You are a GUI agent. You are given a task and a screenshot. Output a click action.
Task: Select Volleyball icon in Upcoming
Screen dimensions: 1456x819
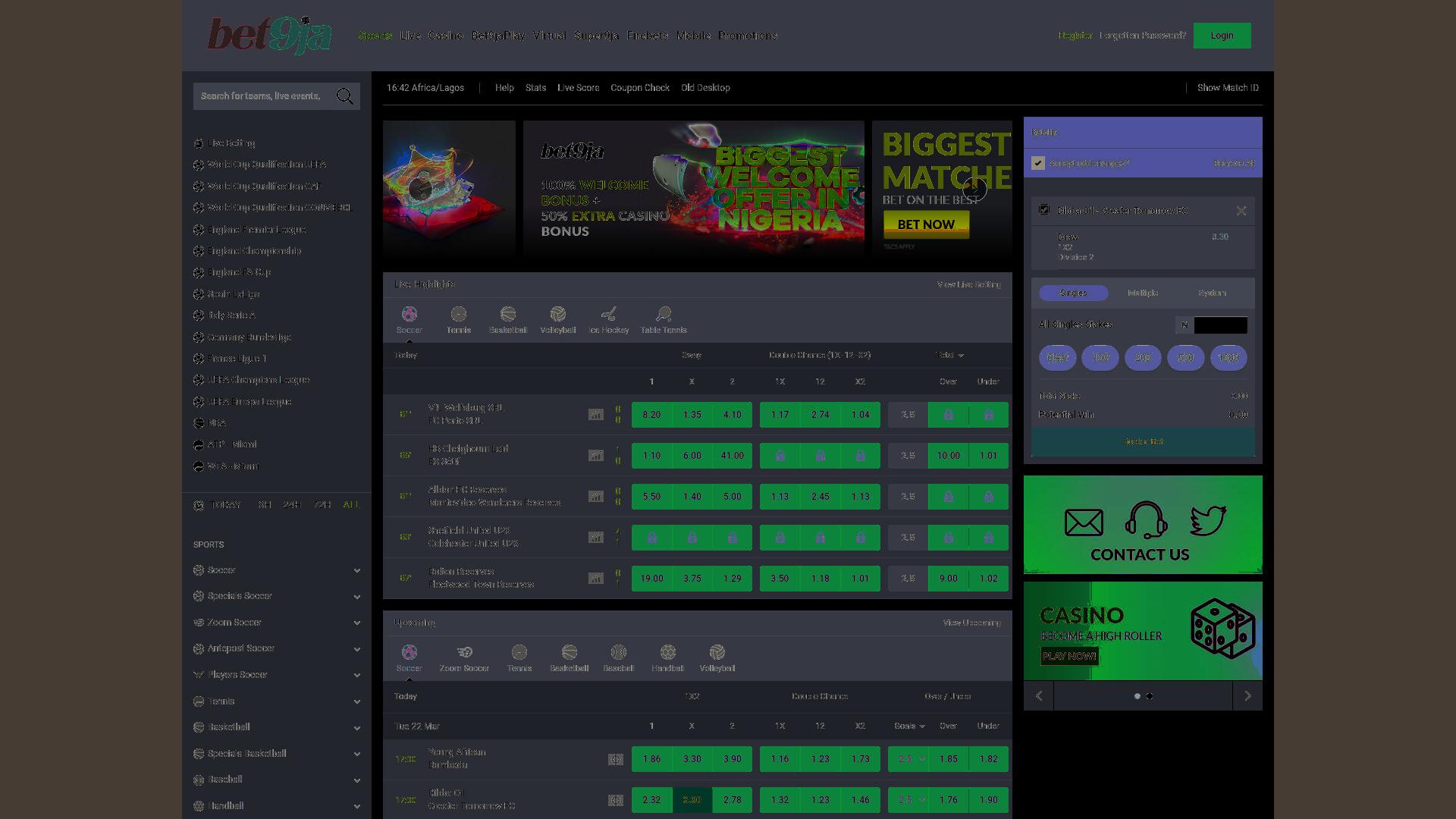[717, 652]
